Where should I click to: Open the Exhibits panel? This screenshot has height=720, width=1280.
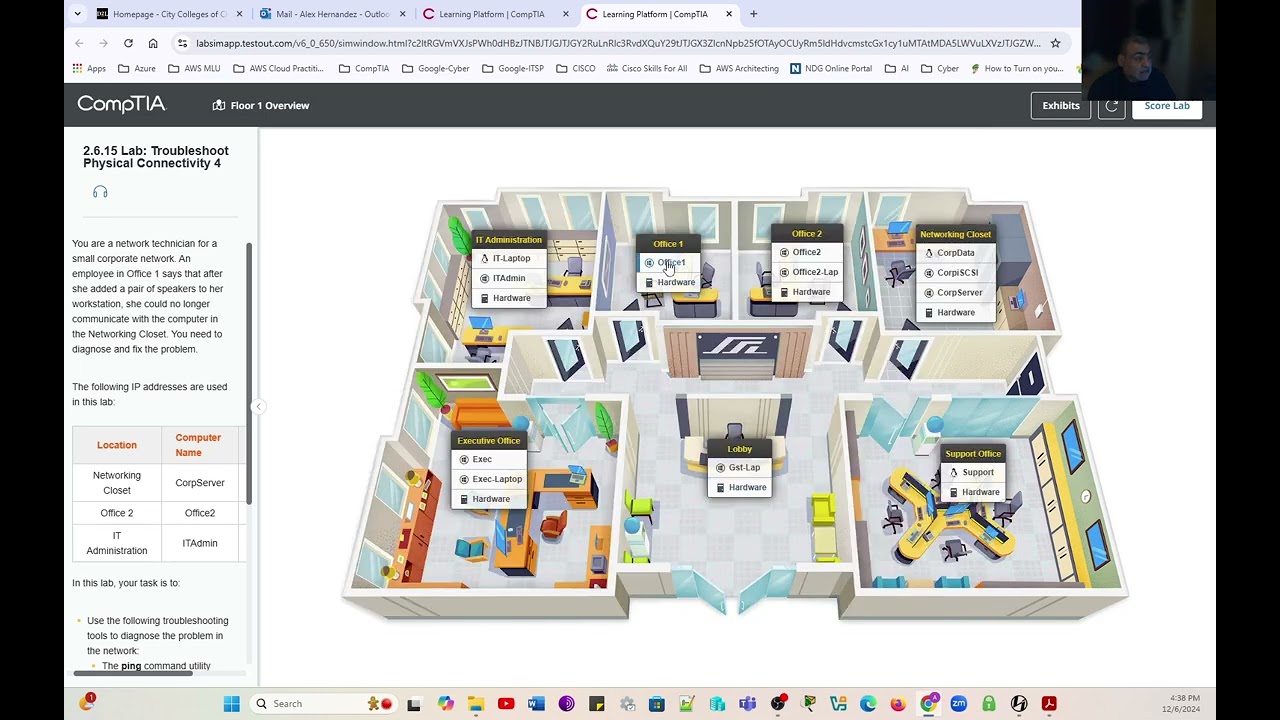(x=1061, y=106)
